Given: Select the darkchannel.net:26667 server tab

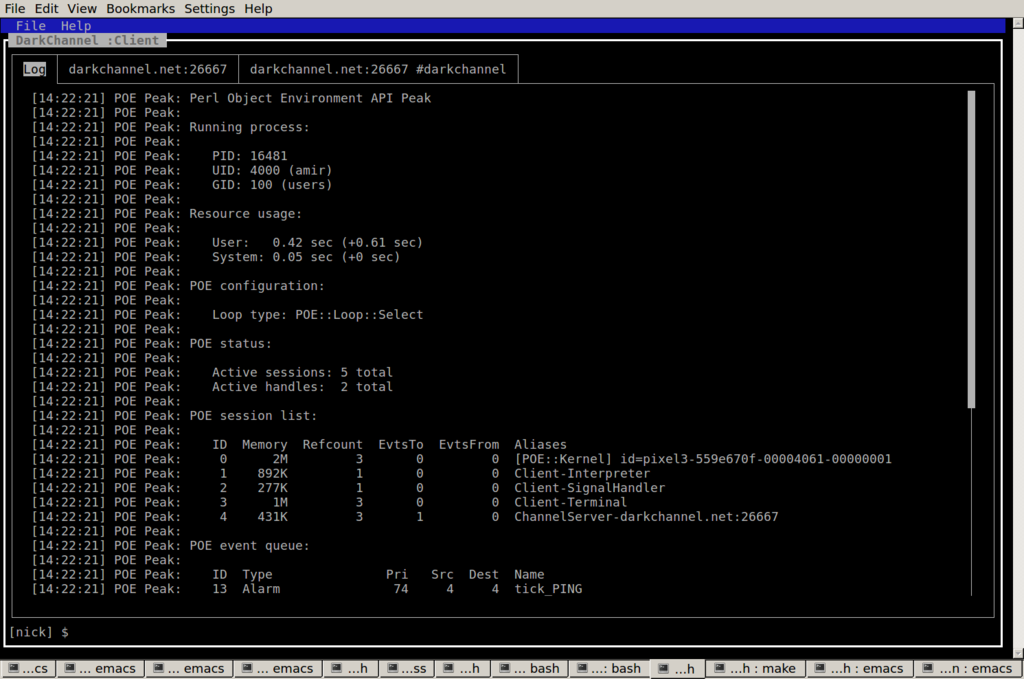Looking at the screenshot, I should tap(147, 70).
